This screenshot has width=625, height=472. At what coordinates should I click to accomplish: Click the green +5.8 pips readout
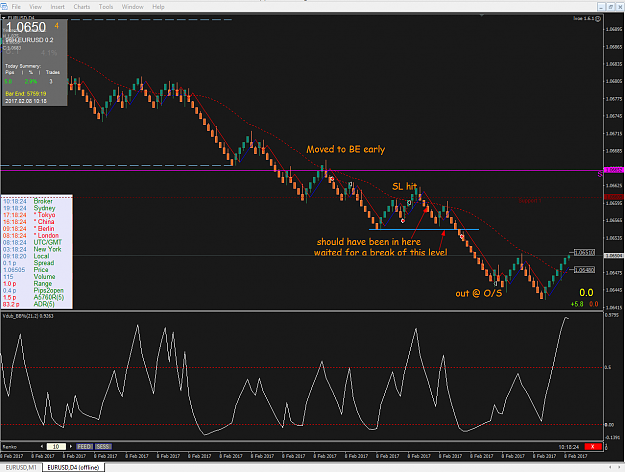click(x=577, y=304)
